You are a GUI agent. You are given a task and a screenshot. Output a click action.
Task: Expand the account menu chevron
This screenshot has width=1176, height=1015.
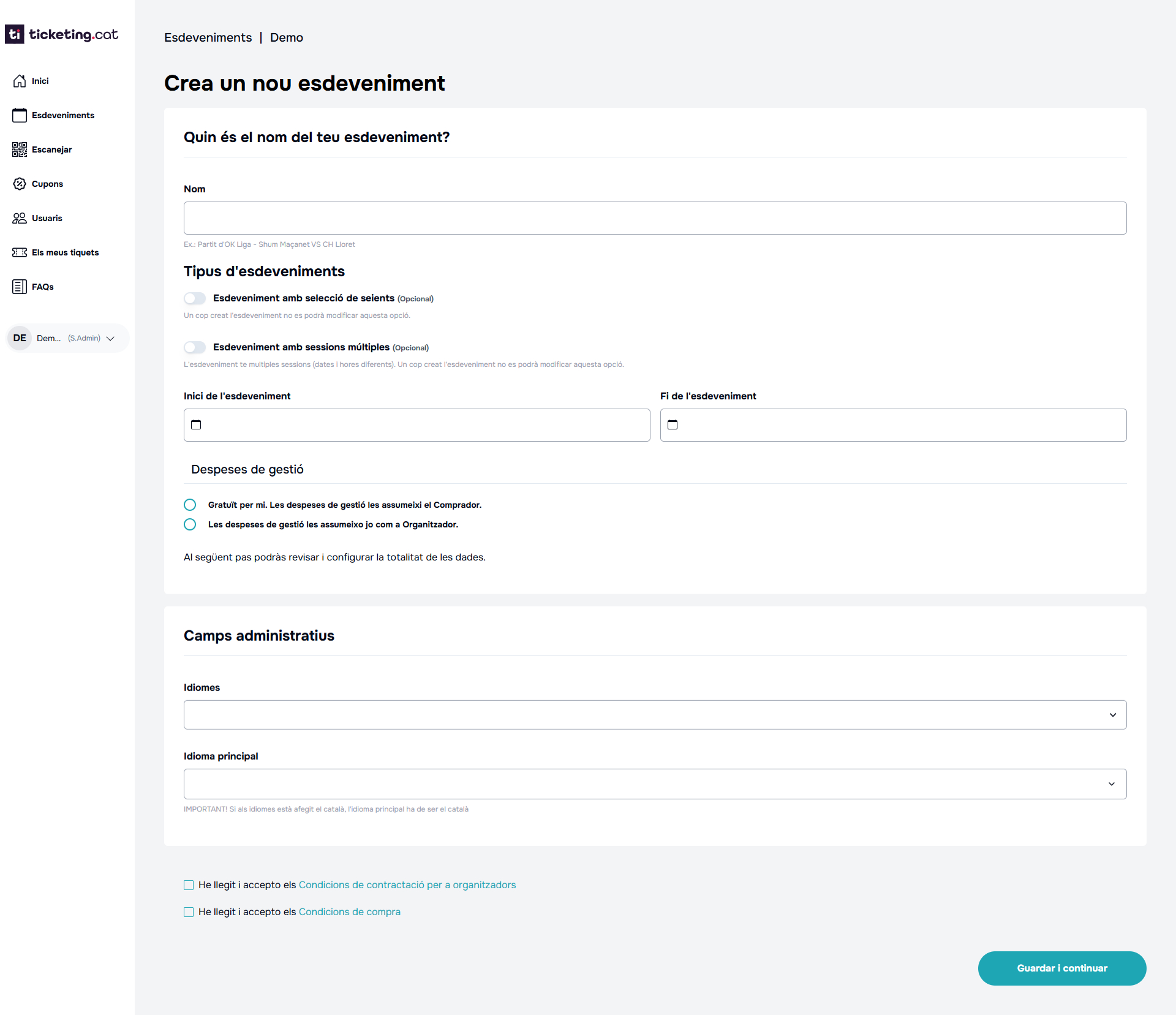110,338
